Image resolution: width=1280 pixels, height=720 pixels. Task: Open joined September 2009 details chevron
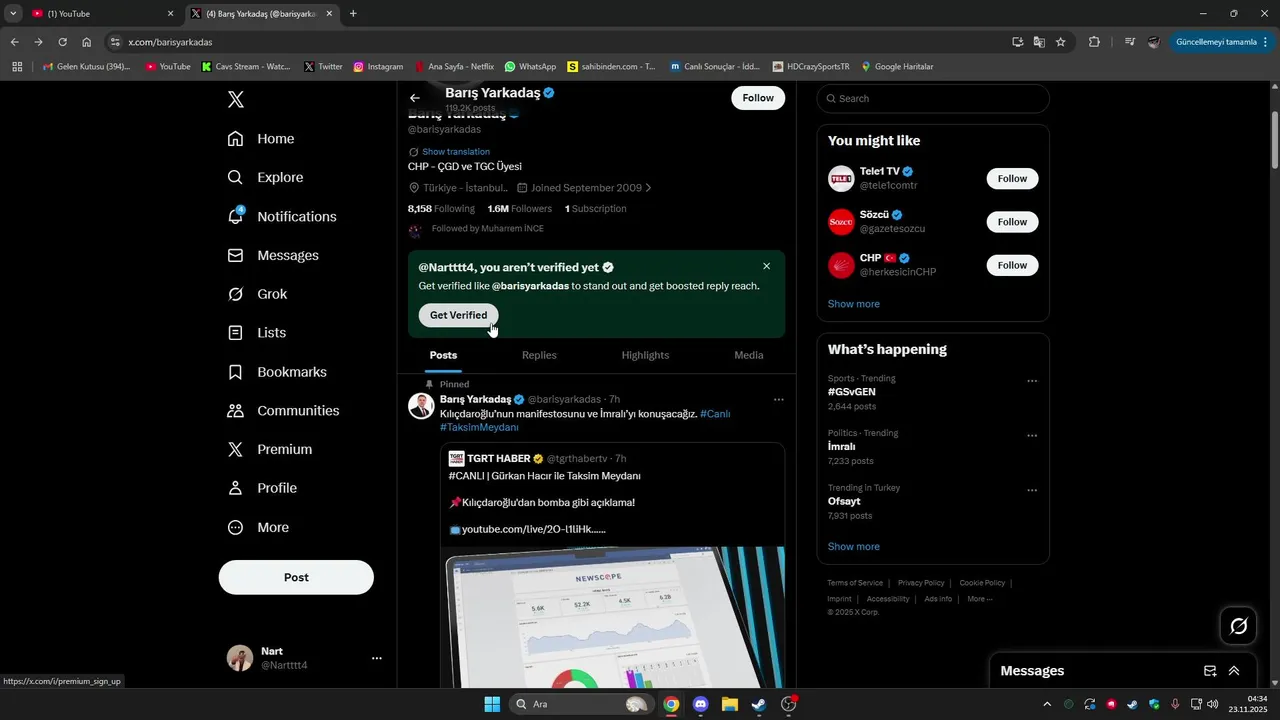click(648, 188)
